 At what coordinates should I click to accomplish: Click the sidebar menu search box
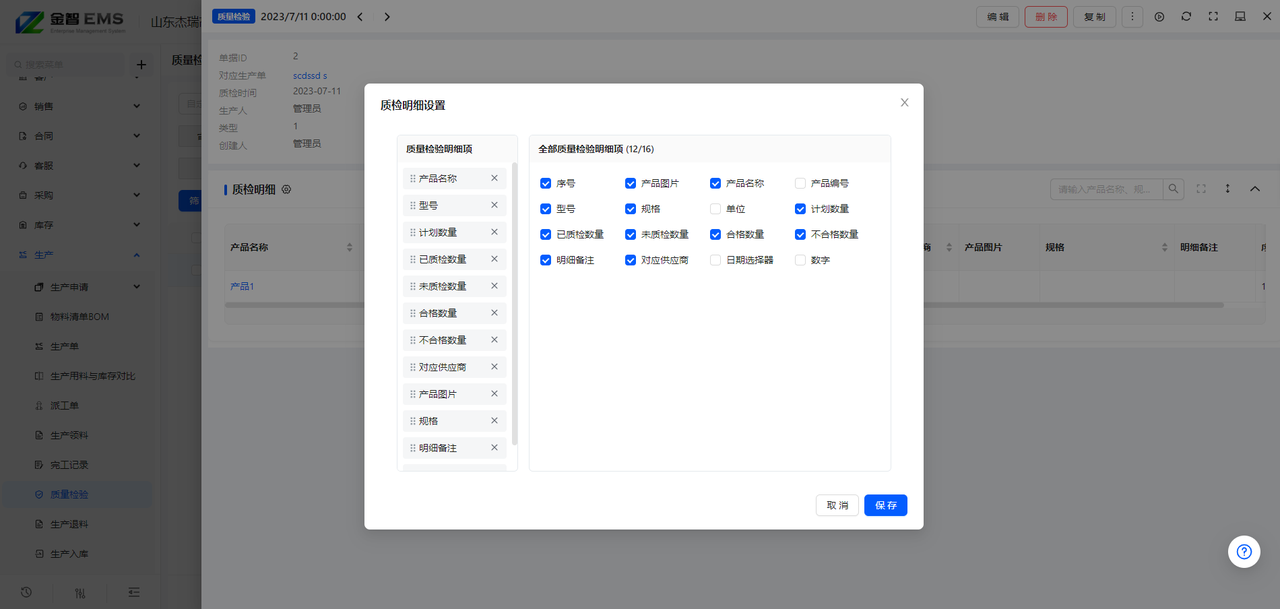click(x=65, y=65)
